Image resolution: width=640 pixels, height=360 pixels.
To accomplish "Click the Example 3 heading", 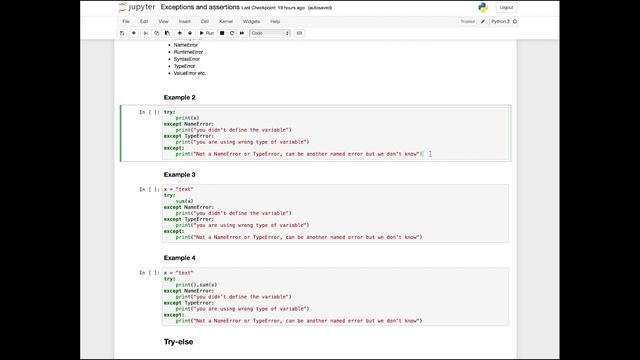I will click(180, 174).
